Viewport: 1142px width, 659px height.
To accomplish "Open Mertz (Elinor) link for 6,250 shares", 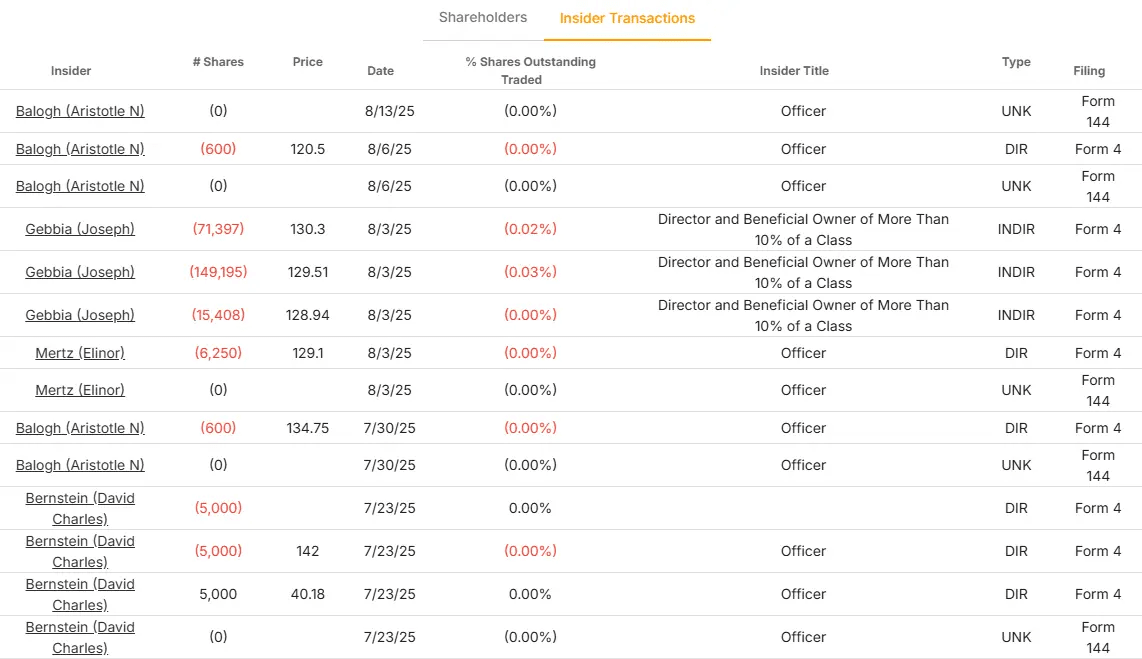I will pos(80,353).
